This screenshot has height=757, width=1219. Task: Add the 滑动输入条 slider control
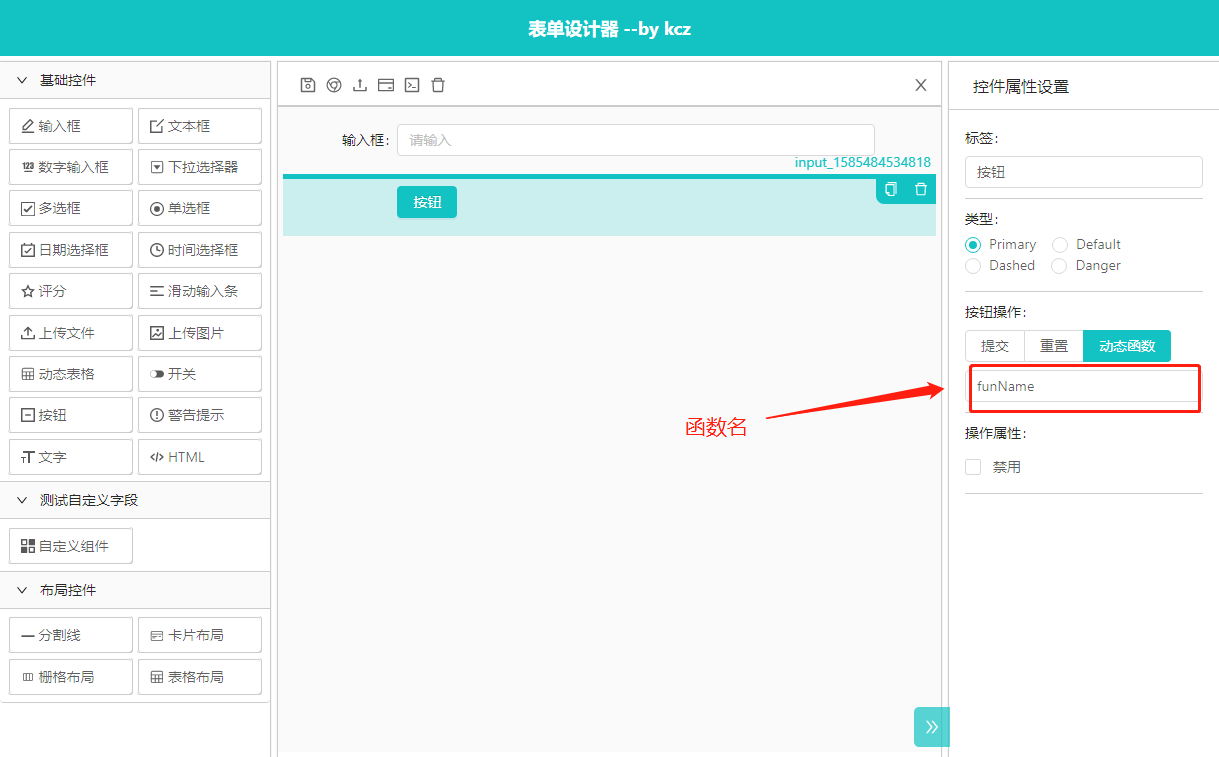[x=200, y=291]
